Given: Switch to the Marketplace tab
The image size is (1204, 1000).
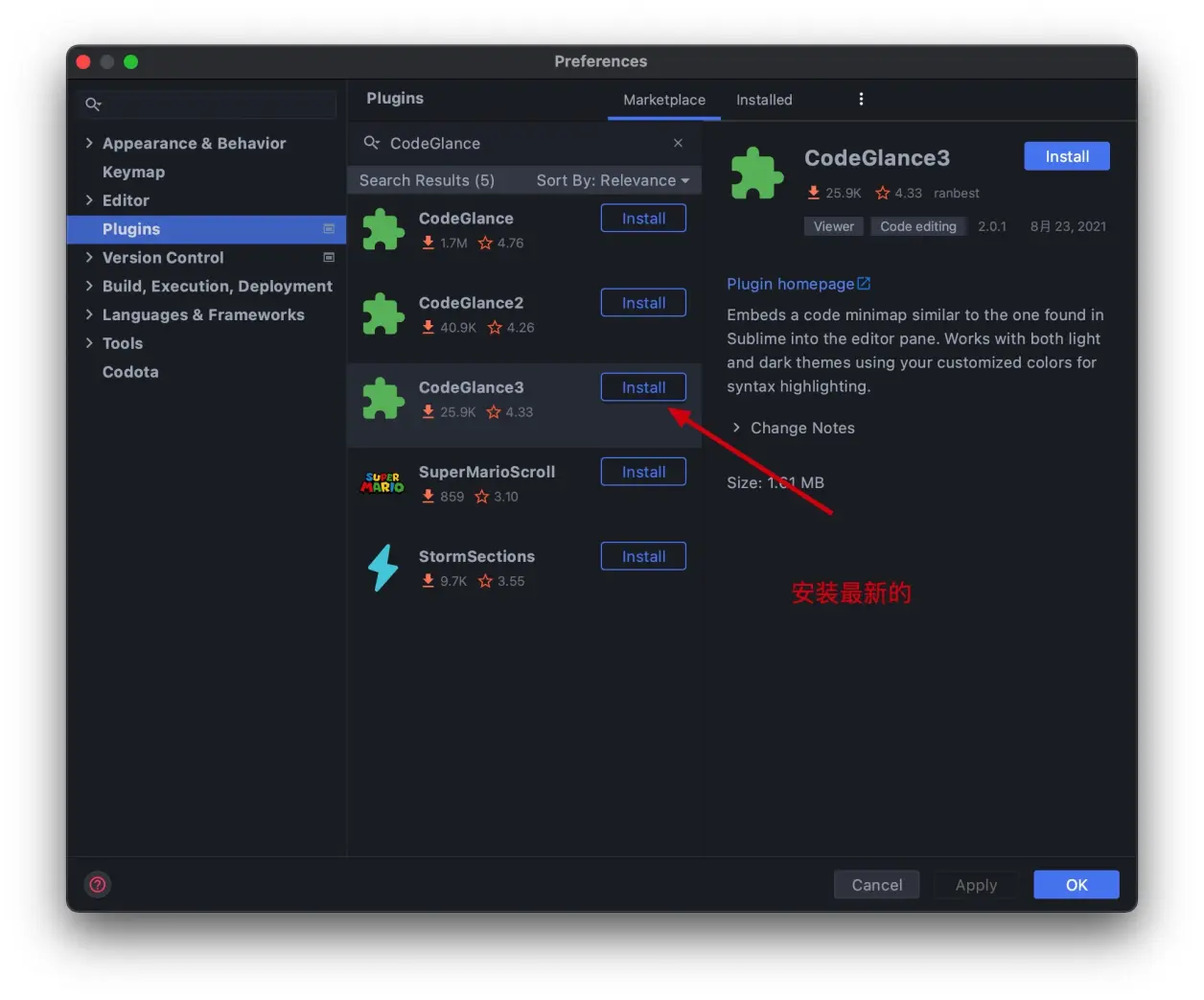Looking at the screenshot, I should 664,100.
